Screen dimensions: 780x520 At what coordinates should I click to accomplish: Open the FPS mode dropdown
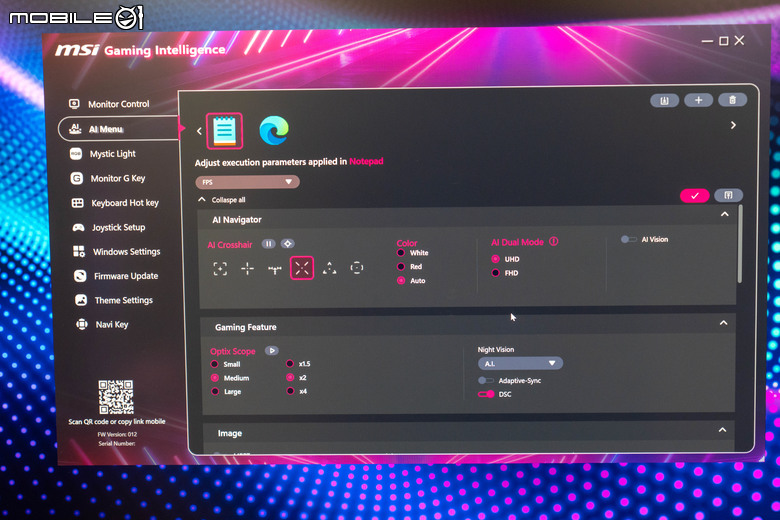click(247, 182)
